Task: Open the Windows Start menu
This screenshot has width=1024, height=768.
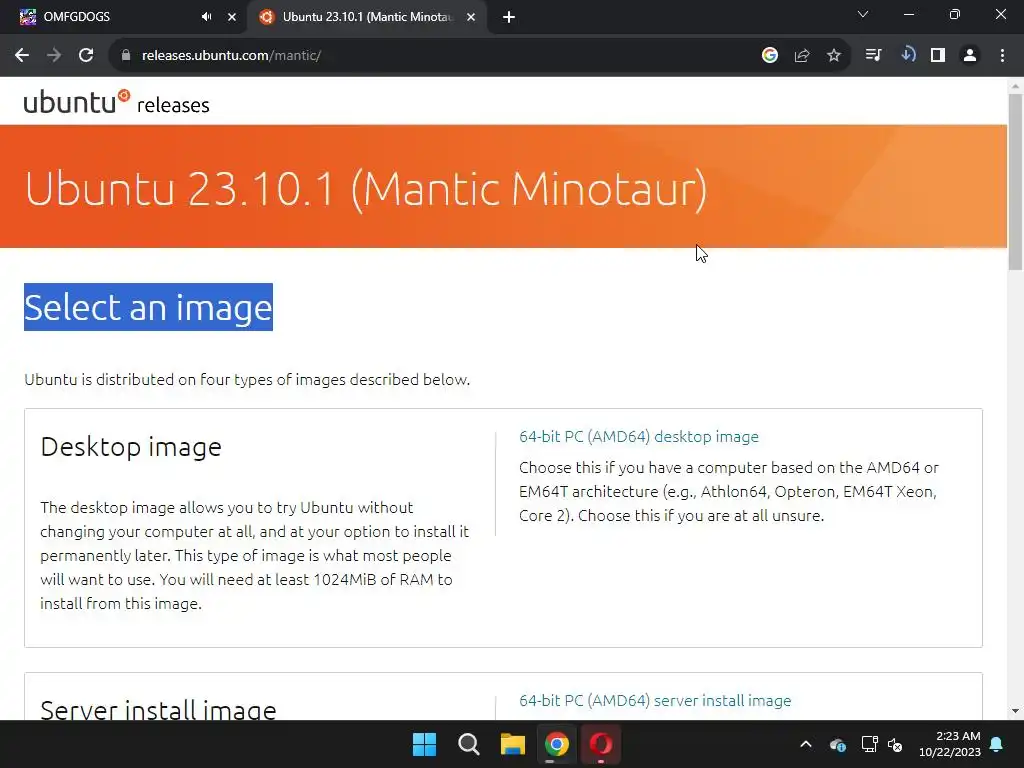Action: point(424,744)
